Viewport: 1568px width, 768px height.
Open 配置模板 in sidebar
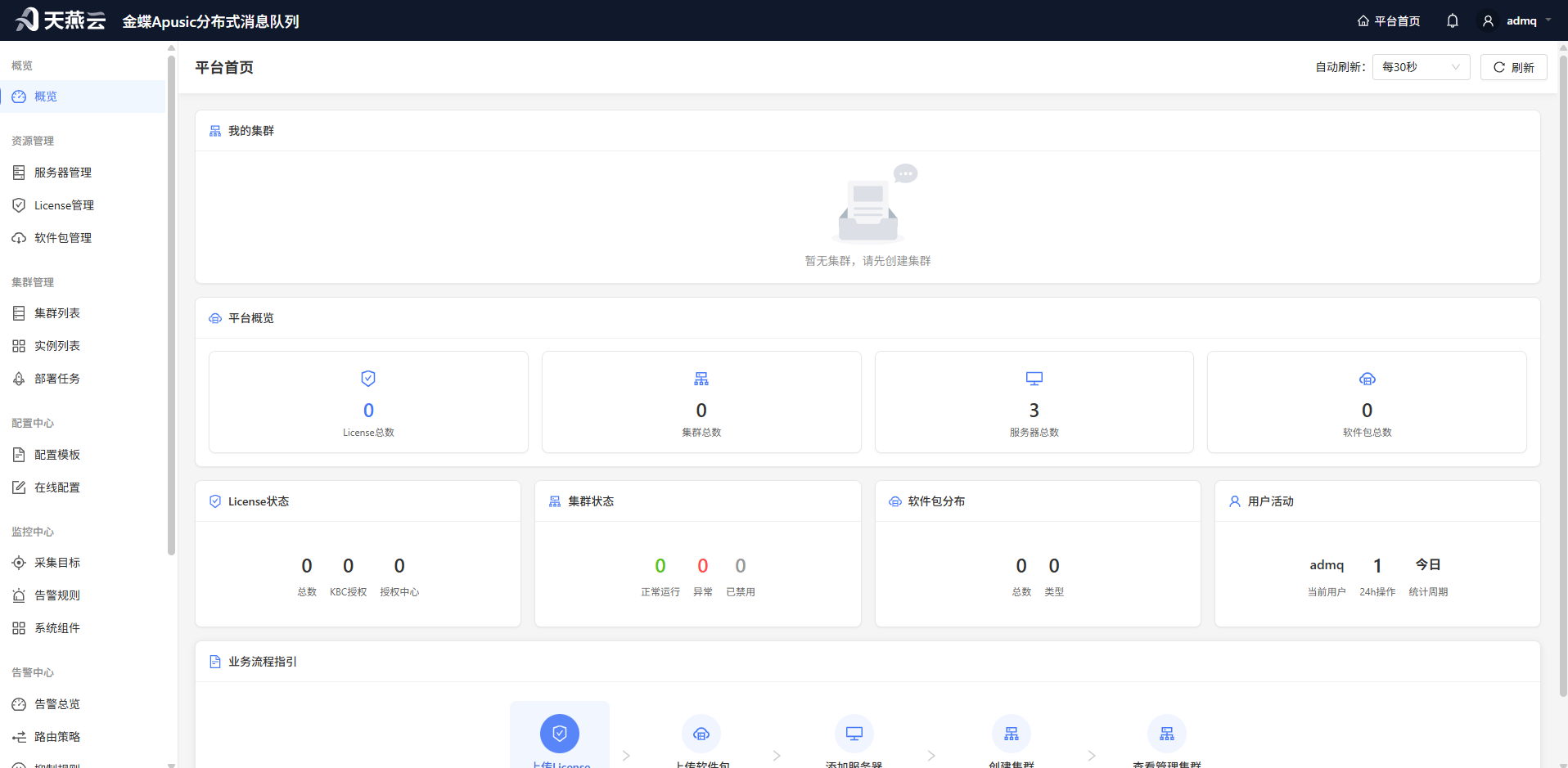pos(83,455)
